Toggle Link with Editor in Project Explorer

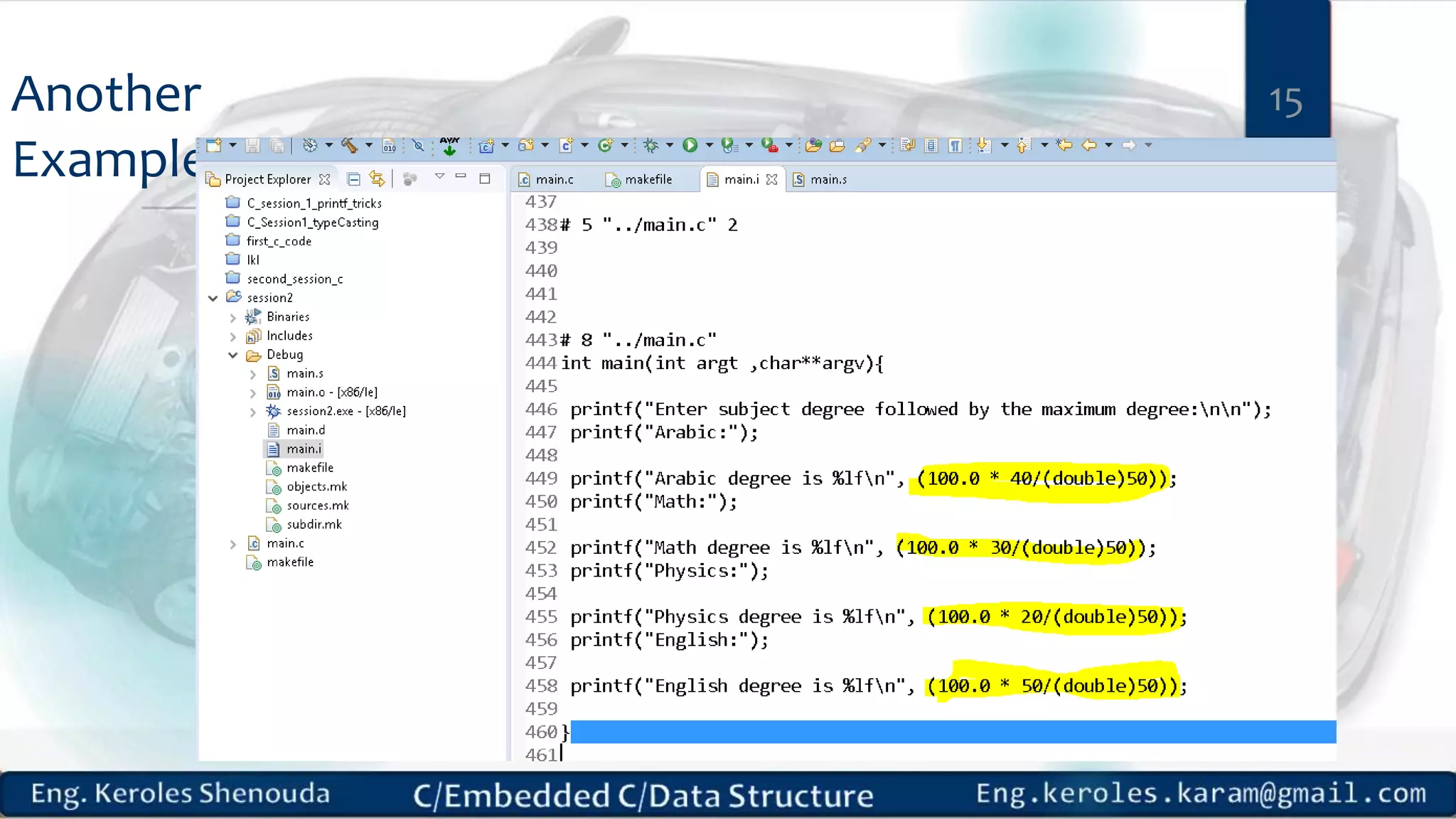377,179
